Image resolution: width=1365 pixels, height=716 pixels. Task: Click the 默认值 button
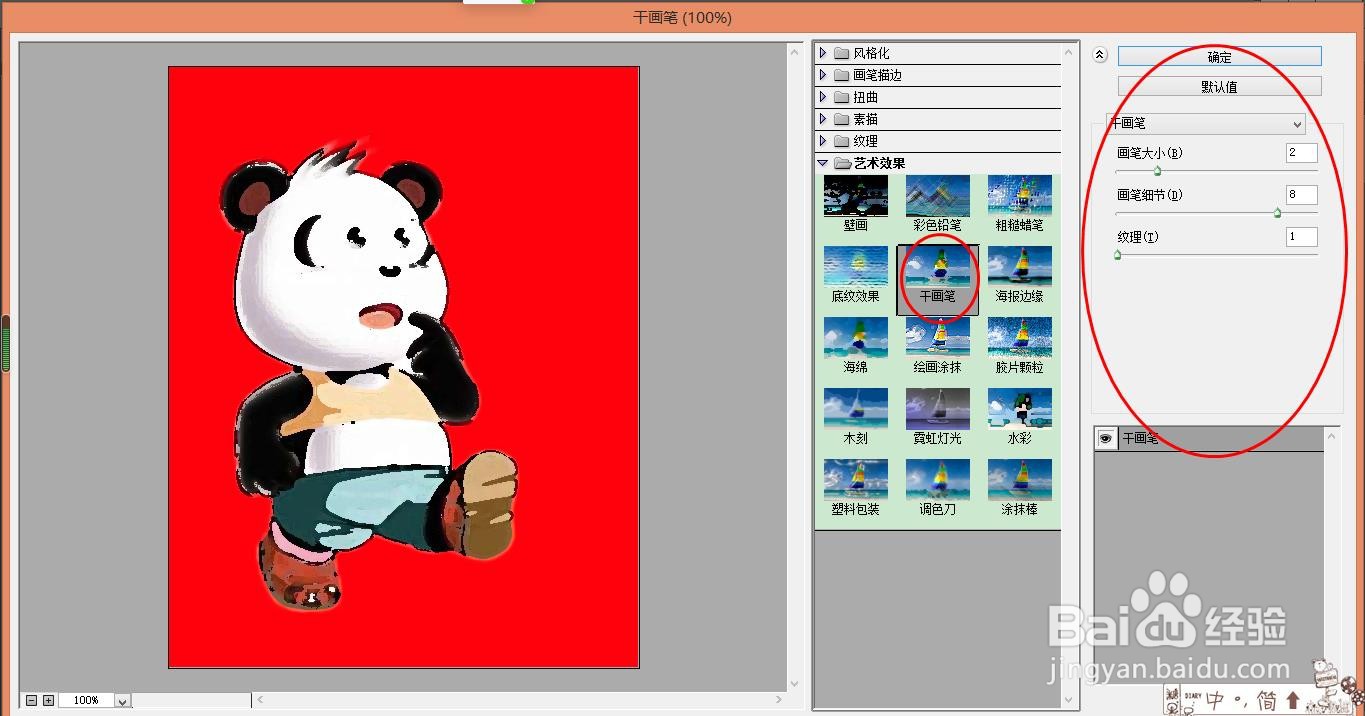click(x=1219, y=86)
